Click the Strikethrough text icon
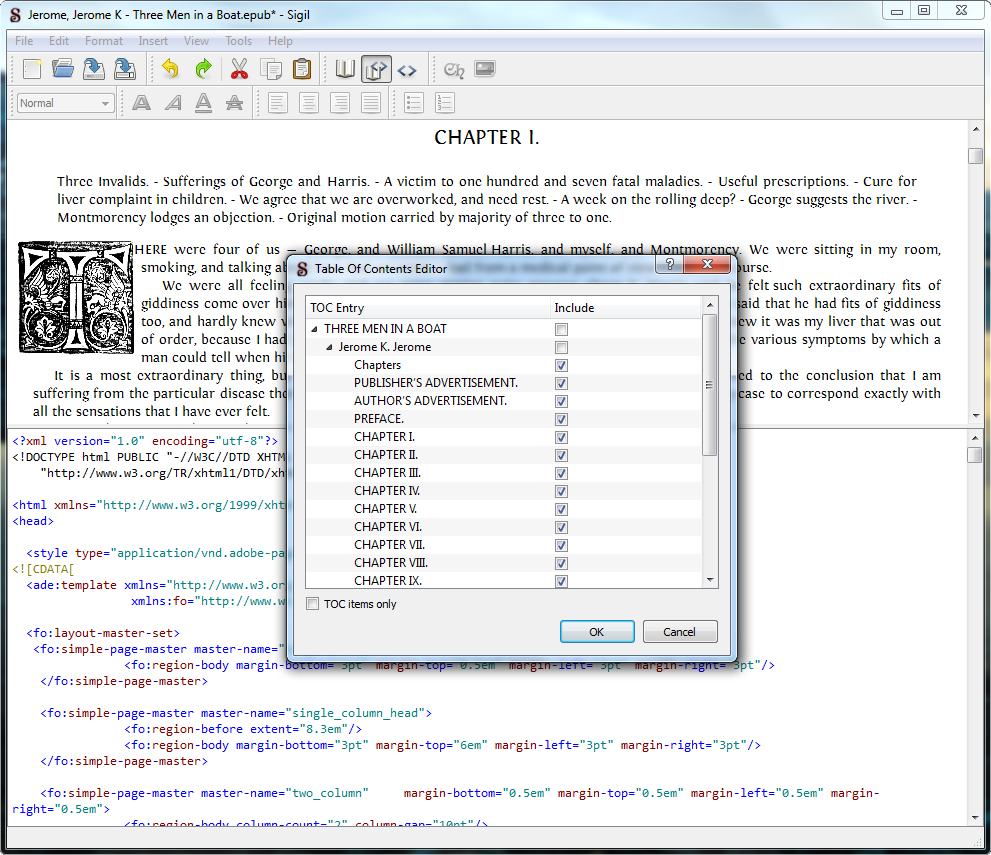The width and height of the screenshot is (991, 855). pos(234,103)
